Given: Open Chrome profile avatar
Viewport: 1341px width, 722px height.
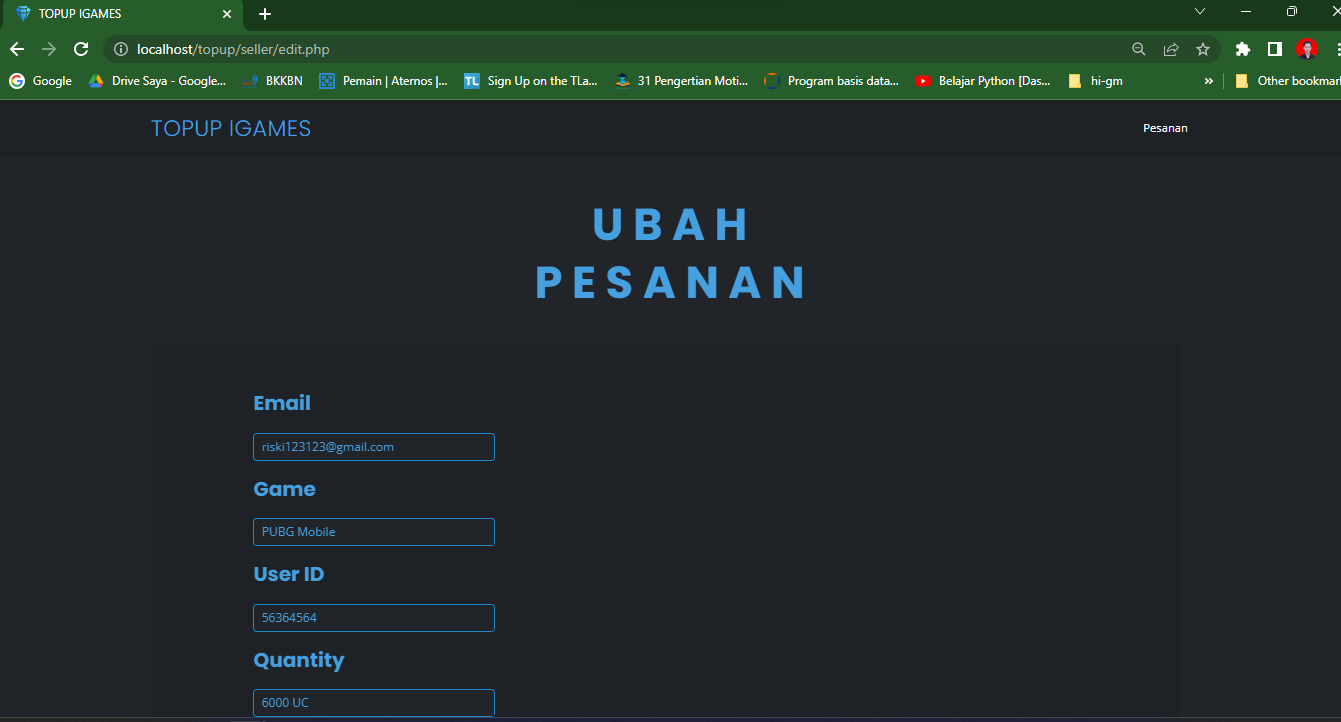Looking at the screenshot, I should (1307, 49).
